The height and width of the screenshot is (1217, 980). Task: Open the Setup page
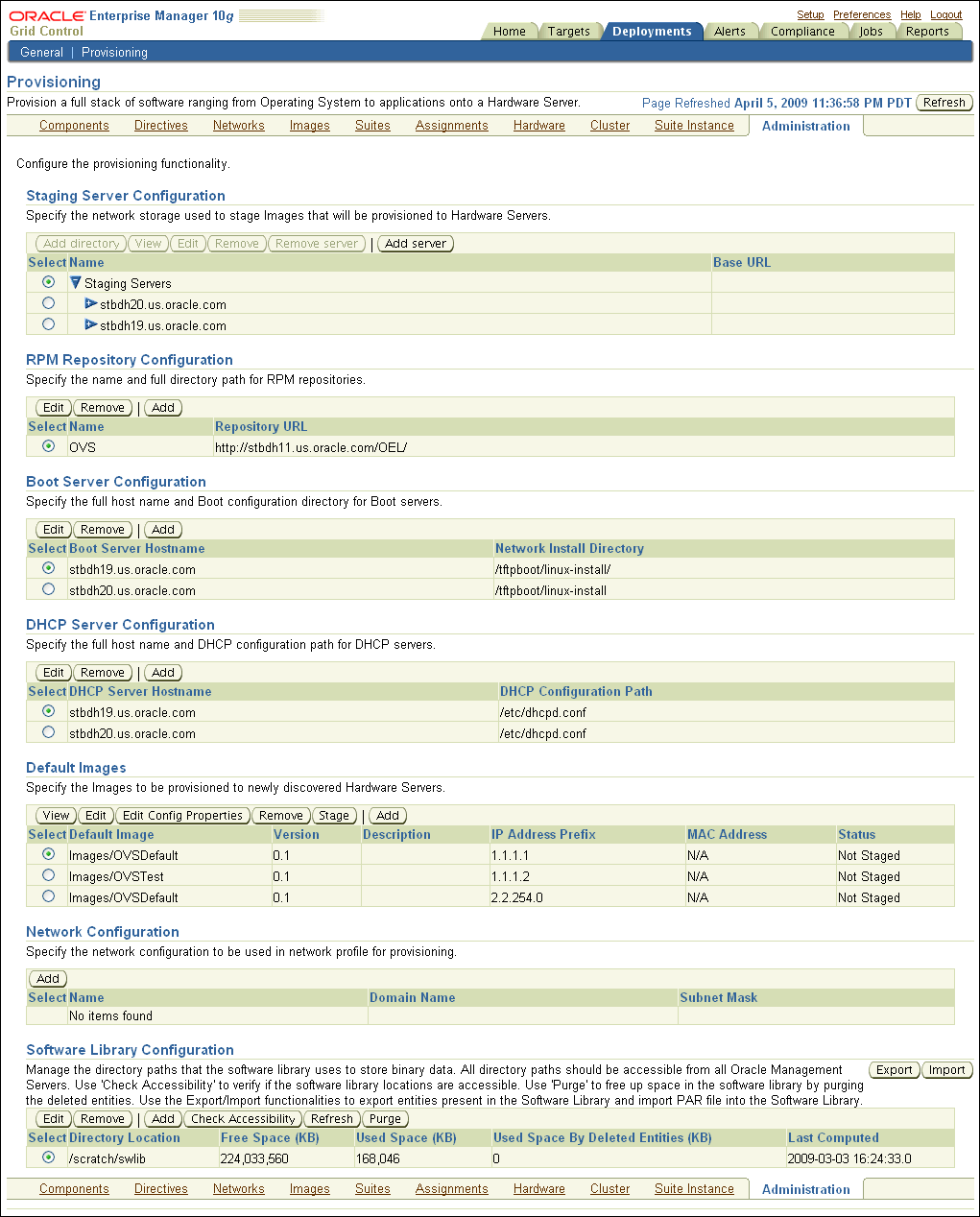810,13
